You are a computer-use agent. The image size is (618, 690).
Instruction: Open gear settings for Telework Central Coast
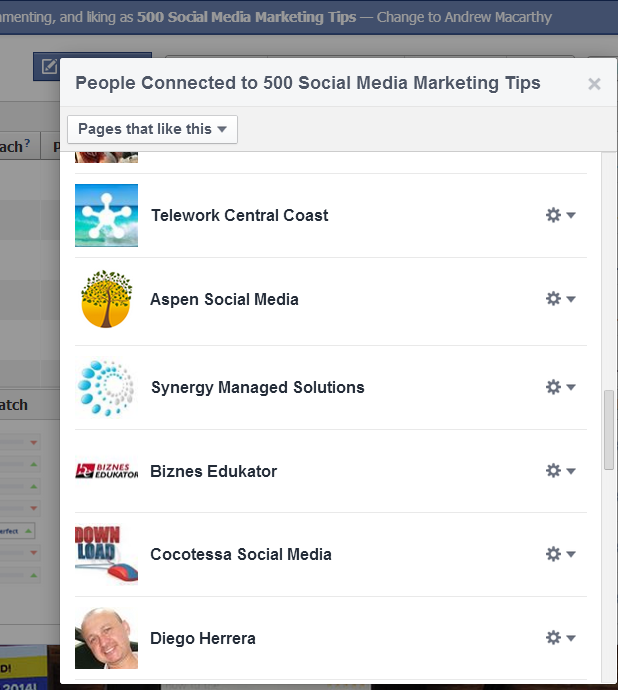click(560, 215)
